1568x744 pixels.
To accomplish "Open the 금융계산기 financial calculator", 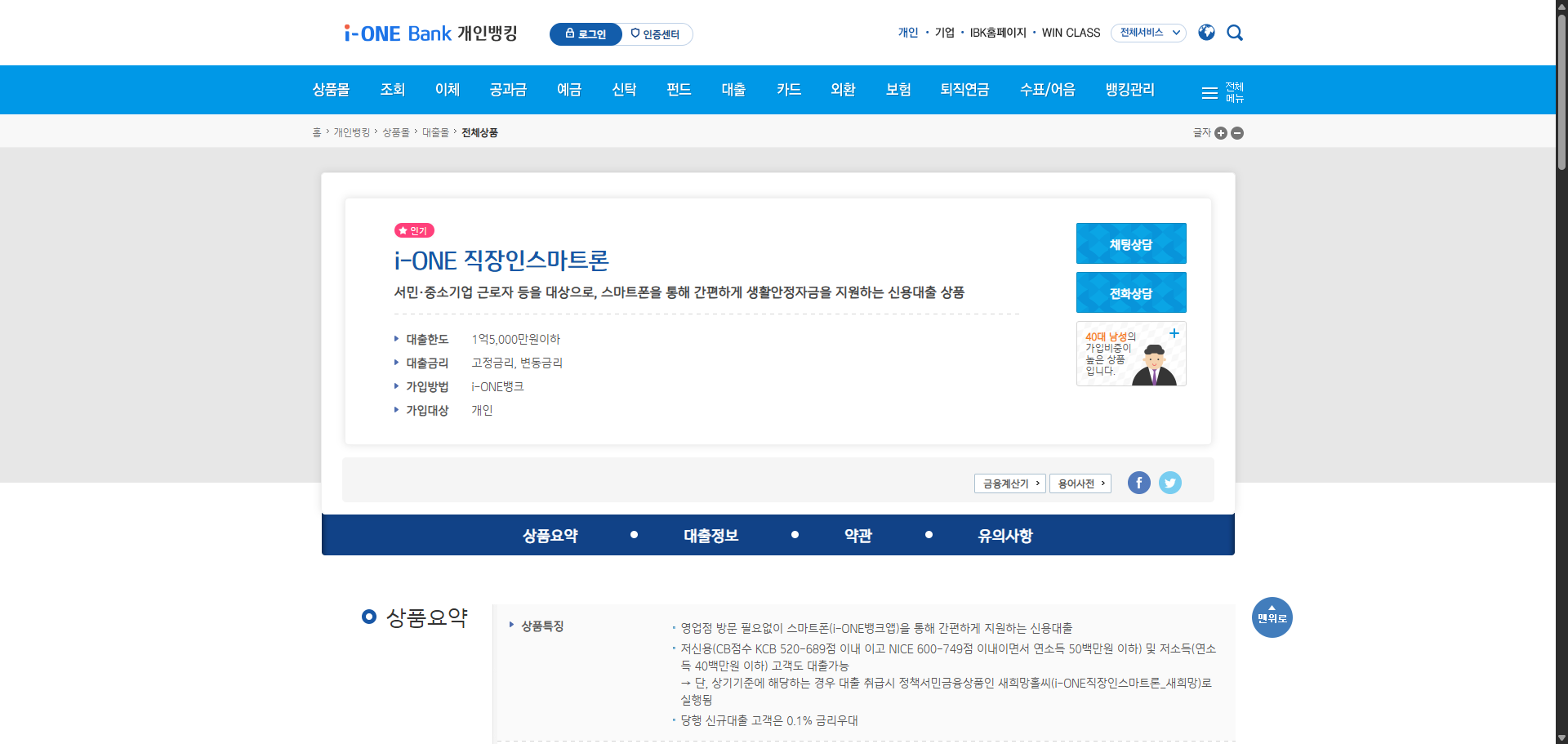I will click(1009, 483).
